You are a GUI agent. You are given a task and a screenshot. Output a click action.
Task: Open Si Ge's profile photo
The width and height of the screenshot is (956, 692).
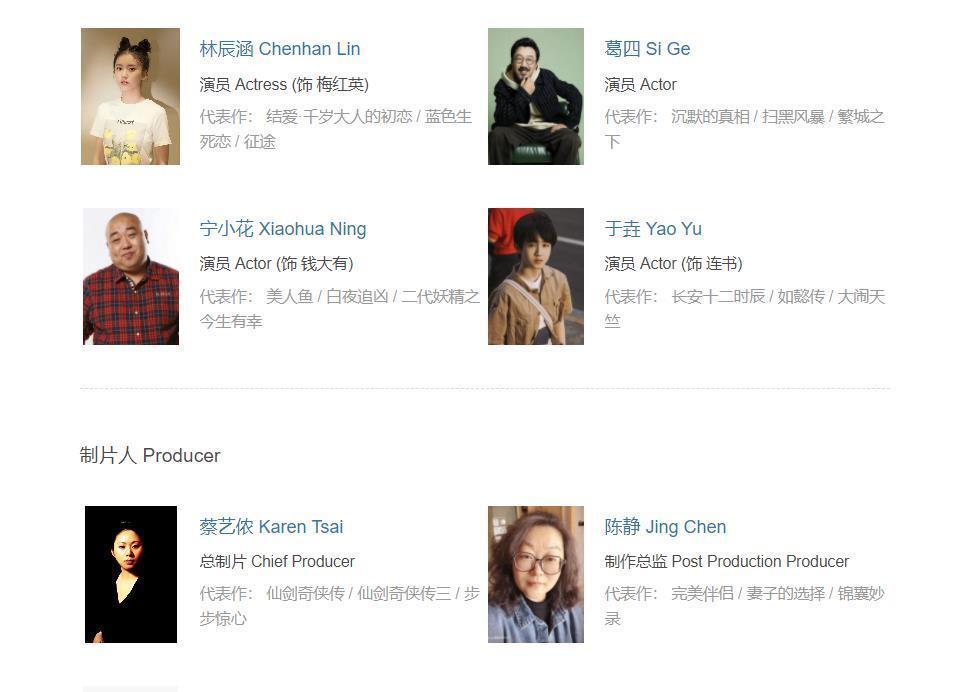tap(536, 96)
